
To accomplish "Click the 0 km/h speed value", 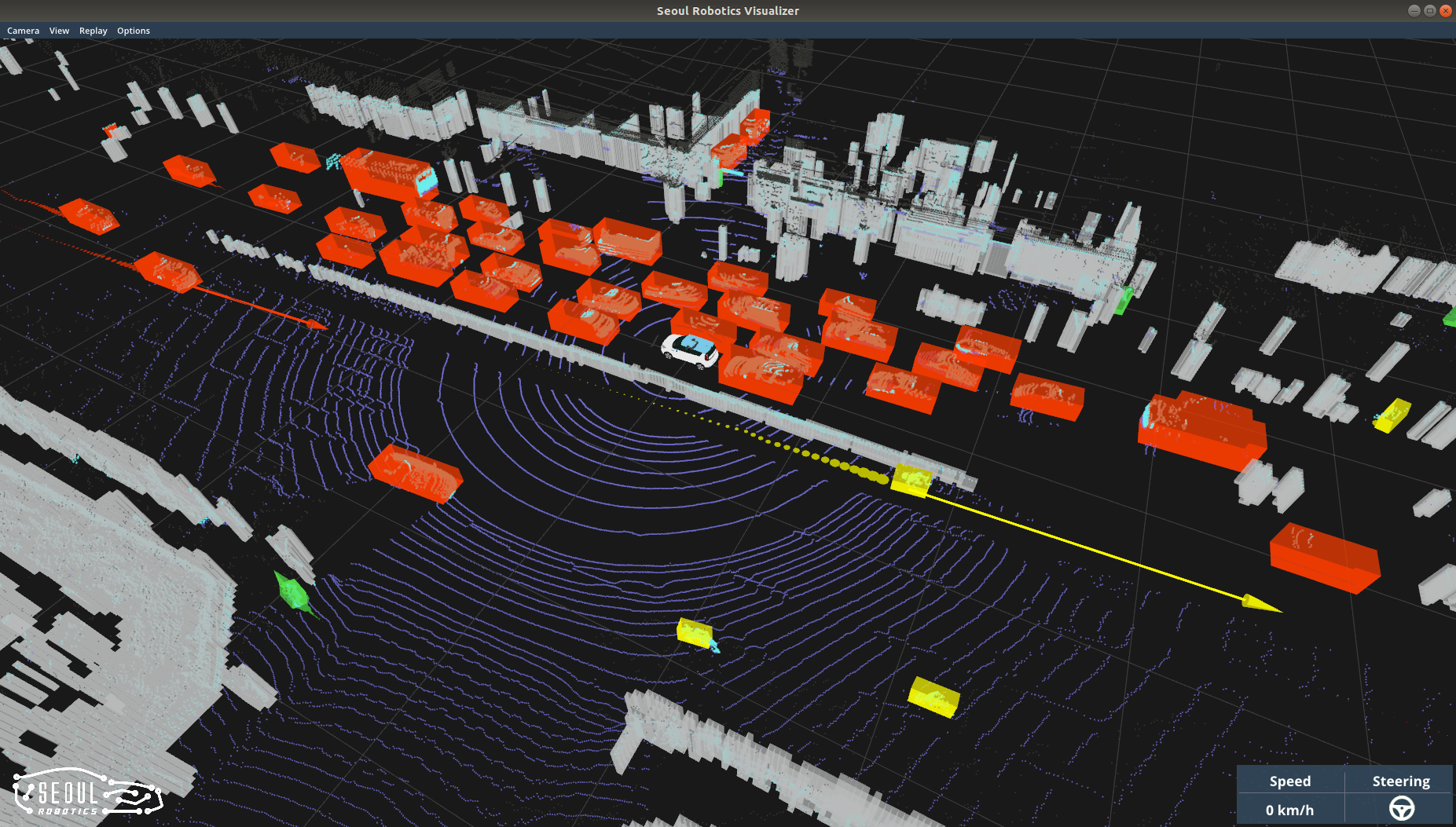I will click(1289, 810).
